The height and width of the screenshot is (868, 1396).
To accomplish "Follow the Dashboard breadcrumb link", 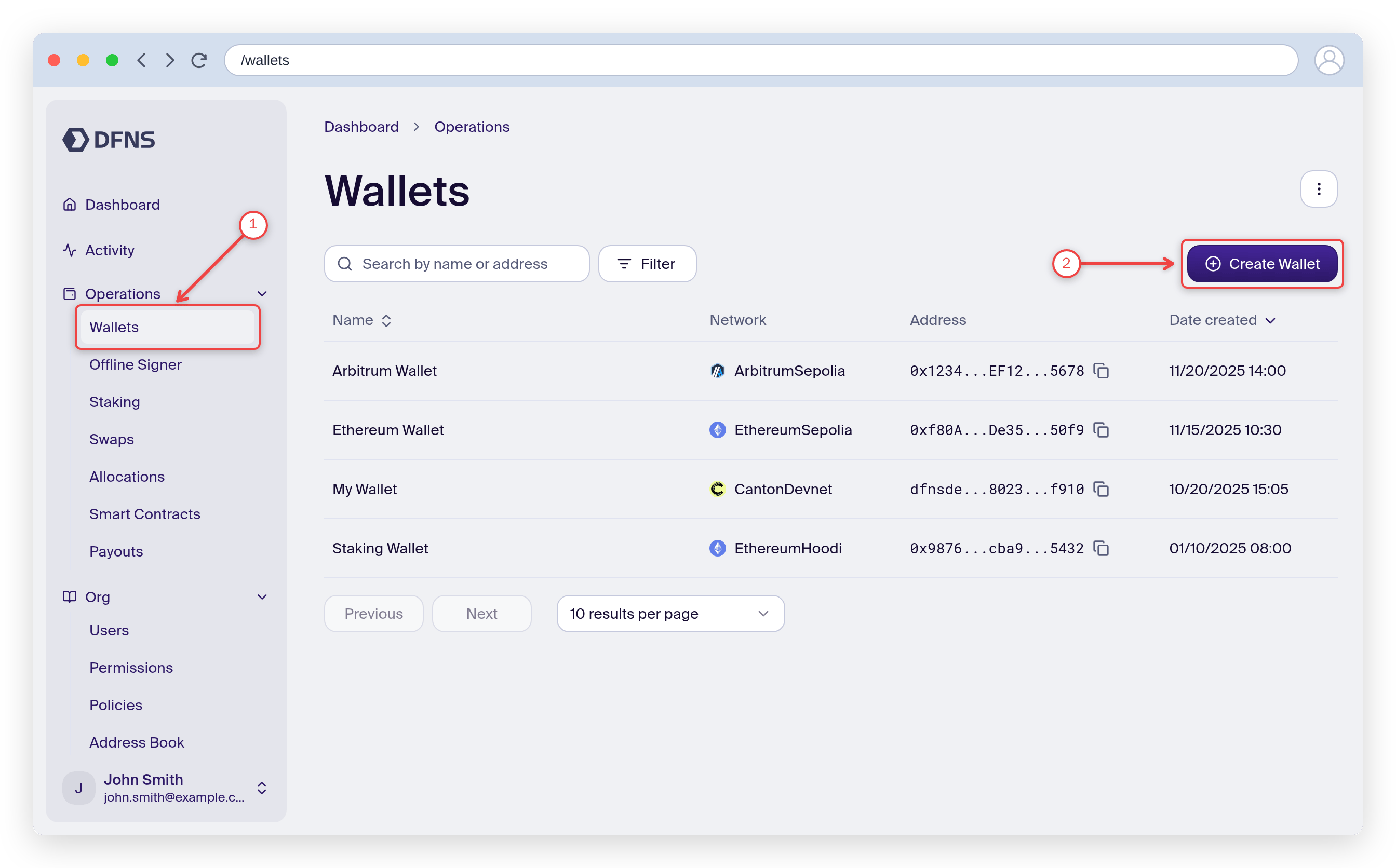I will 361,127.
